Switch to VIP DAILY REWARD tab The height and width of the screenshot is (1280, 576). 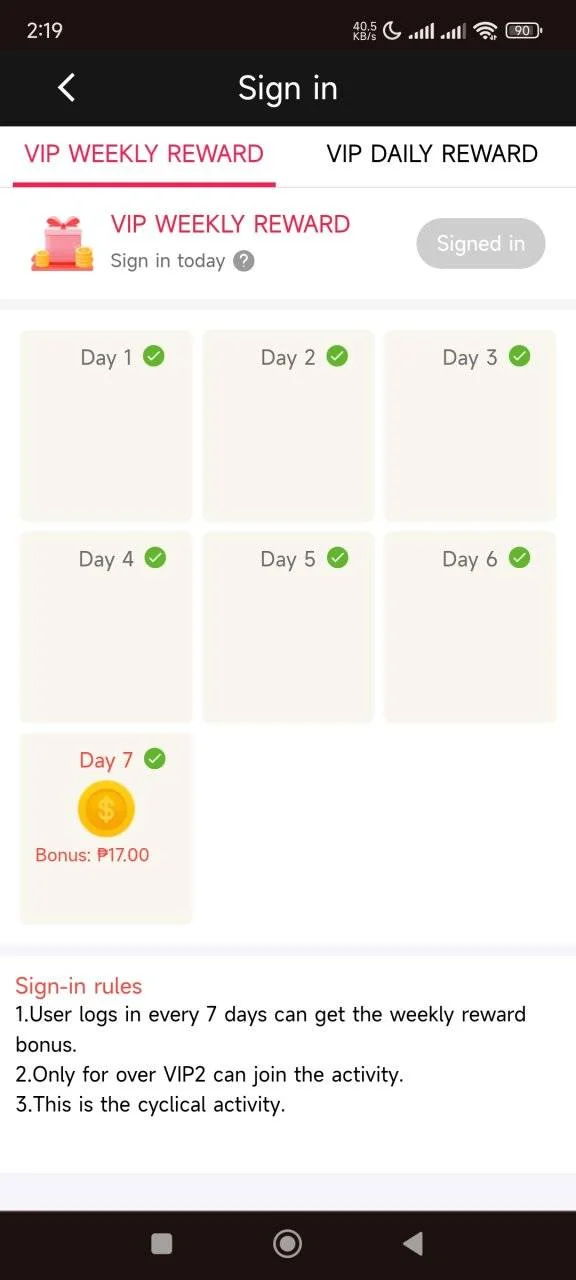[432, 154]
